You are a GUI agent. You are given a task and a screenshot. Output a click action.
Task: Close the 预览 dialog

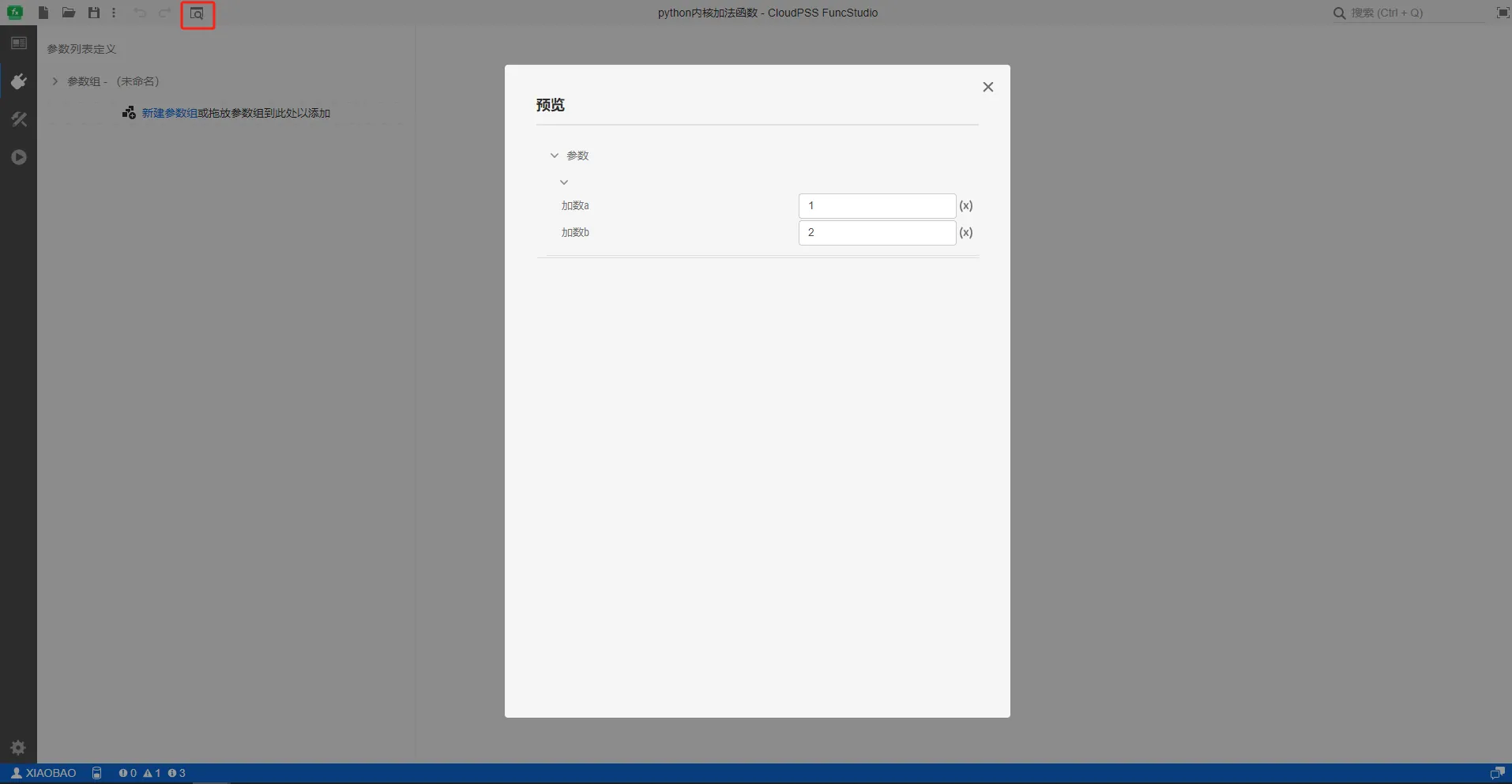987,87
